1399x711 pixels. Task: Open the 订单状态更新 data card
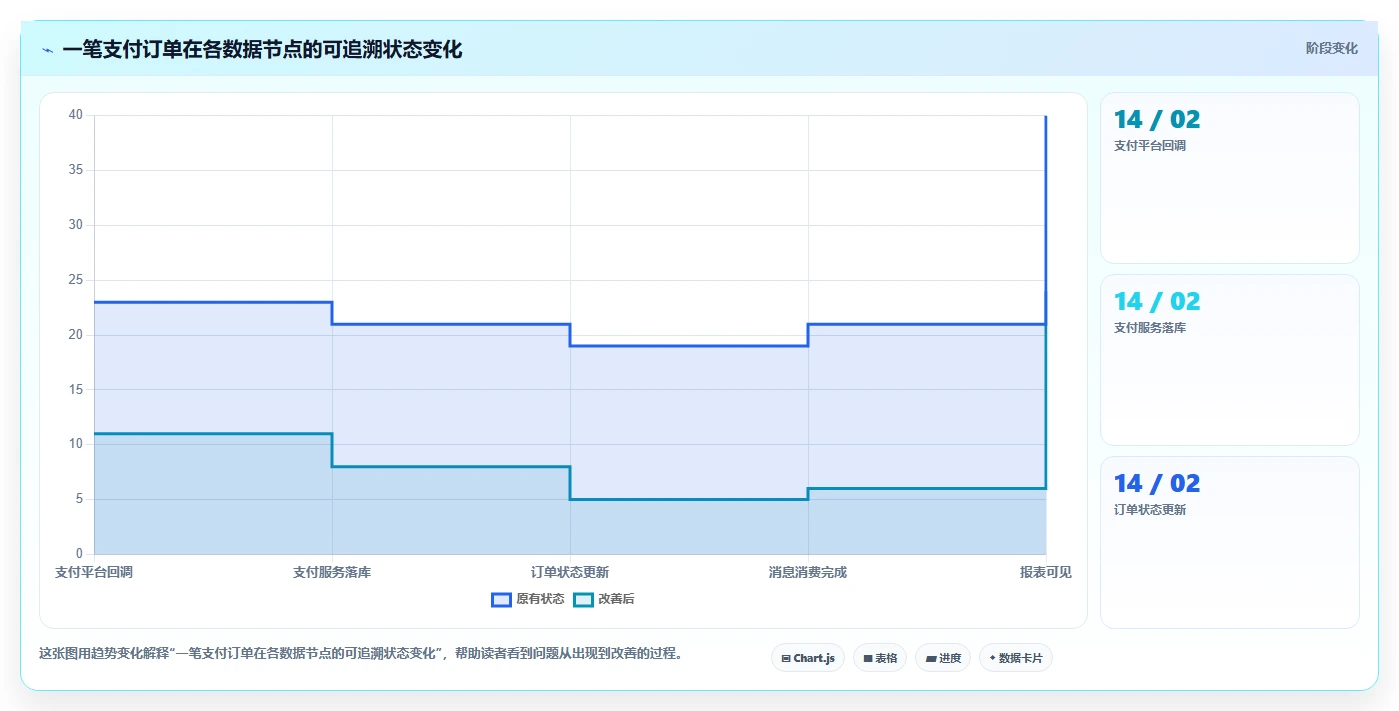click(1230, 543)
